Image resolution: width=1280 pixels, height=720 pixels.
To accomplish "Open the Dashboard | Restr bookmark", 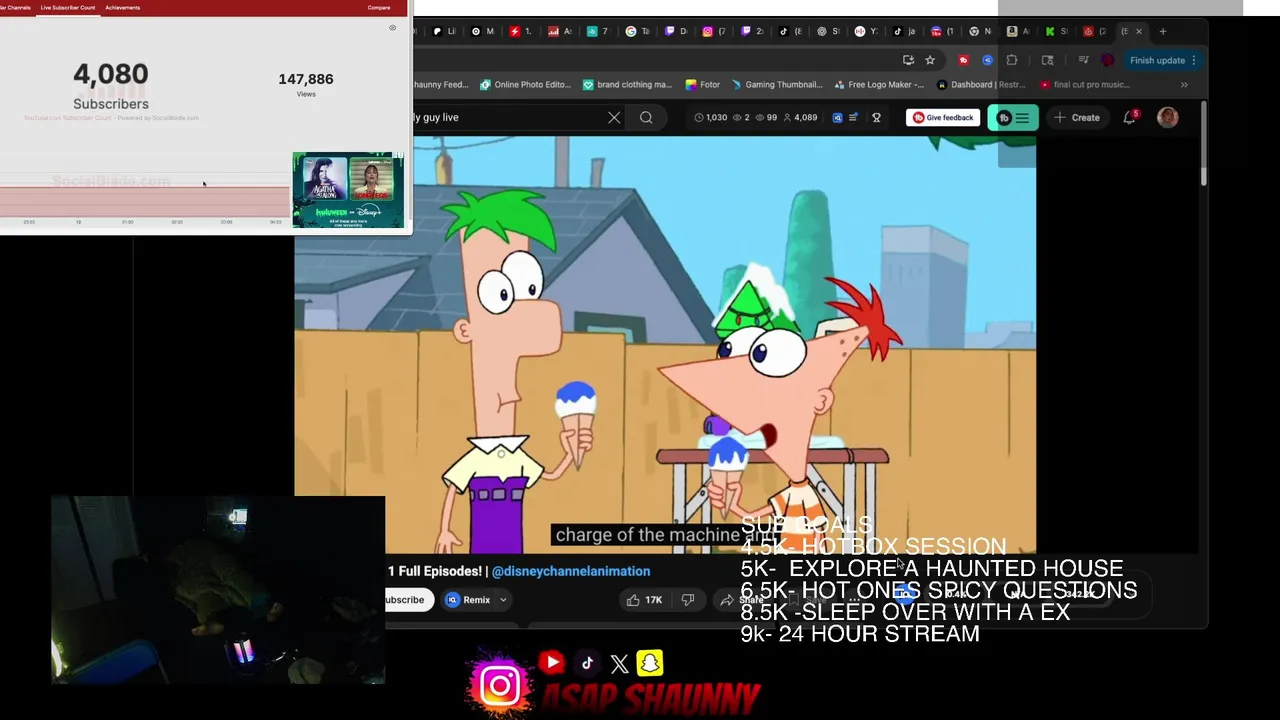I will tap(980, 85).
